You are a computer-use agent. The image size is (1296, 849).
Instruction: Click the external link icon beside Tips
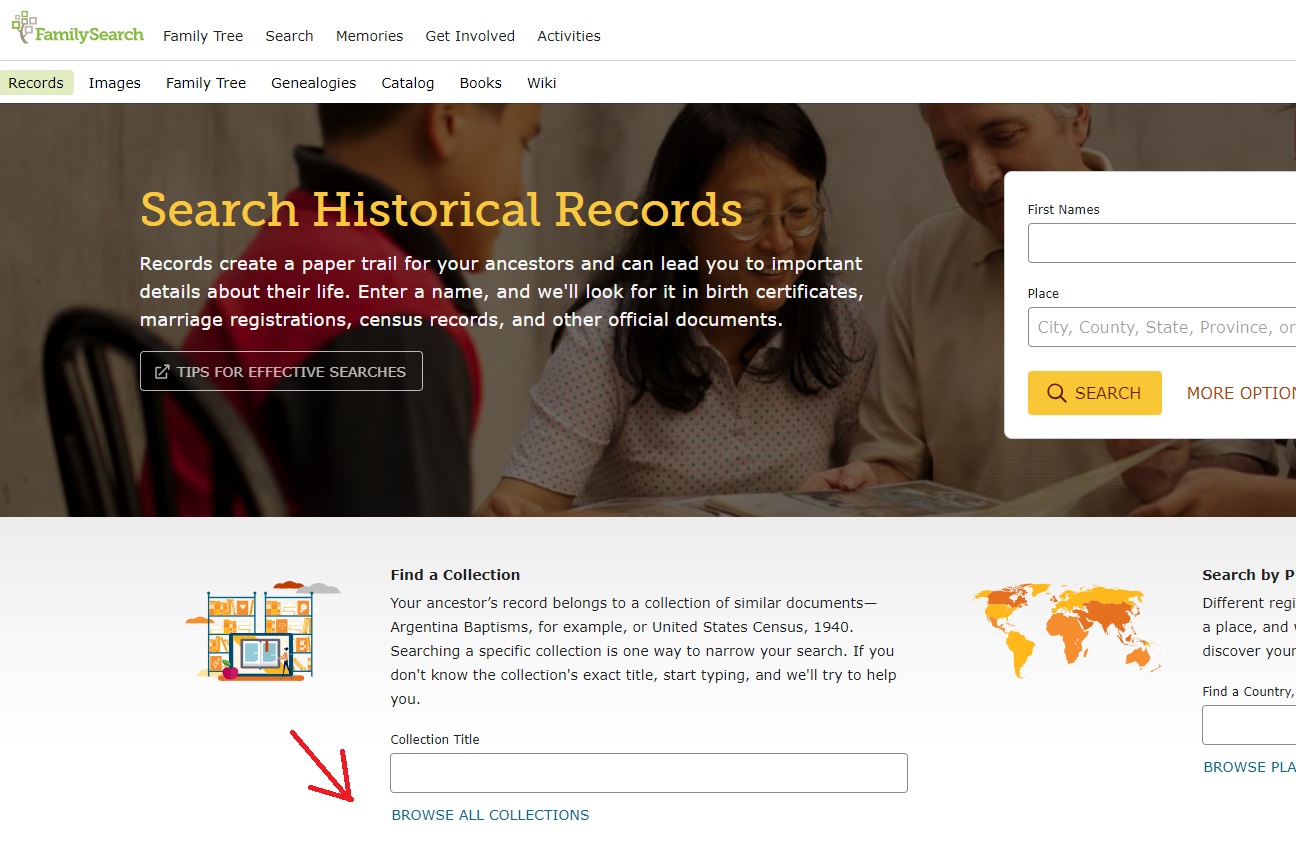coord(162,372)
